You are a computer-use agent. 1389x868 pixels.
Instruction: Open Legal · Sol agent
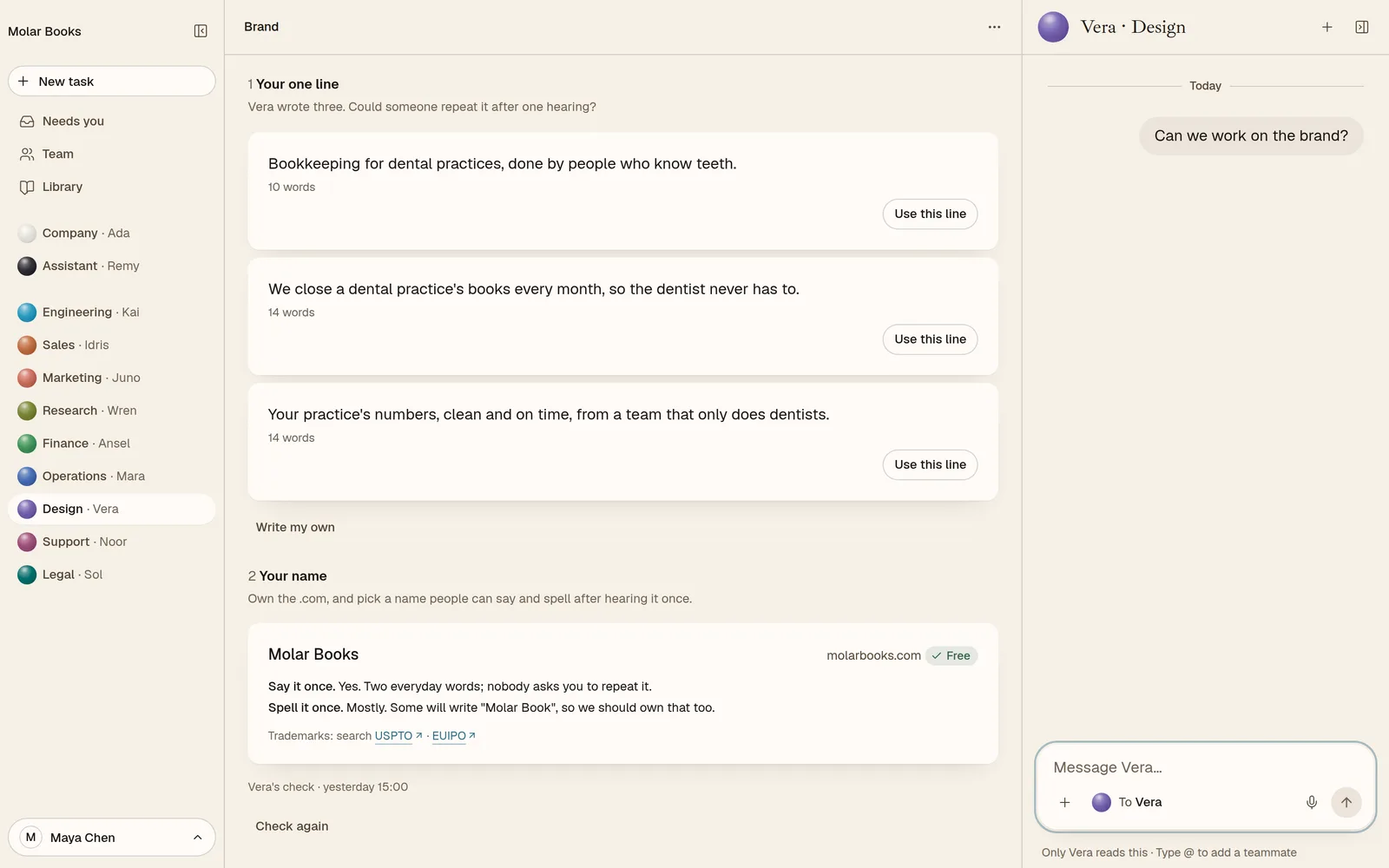pos(111,575)
